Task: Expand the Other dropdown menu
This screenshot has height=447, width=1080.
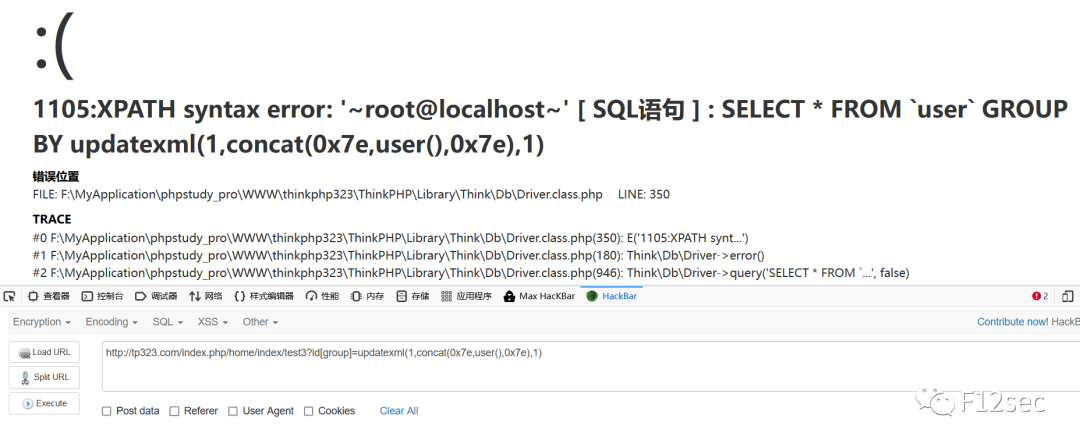Action: 260,322
